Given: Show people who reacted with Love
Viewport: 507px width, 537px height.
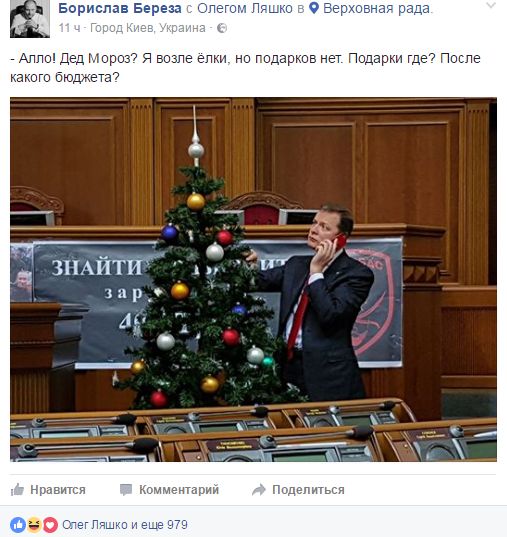Looking at the screenshot, I should (x=50, y=525).
